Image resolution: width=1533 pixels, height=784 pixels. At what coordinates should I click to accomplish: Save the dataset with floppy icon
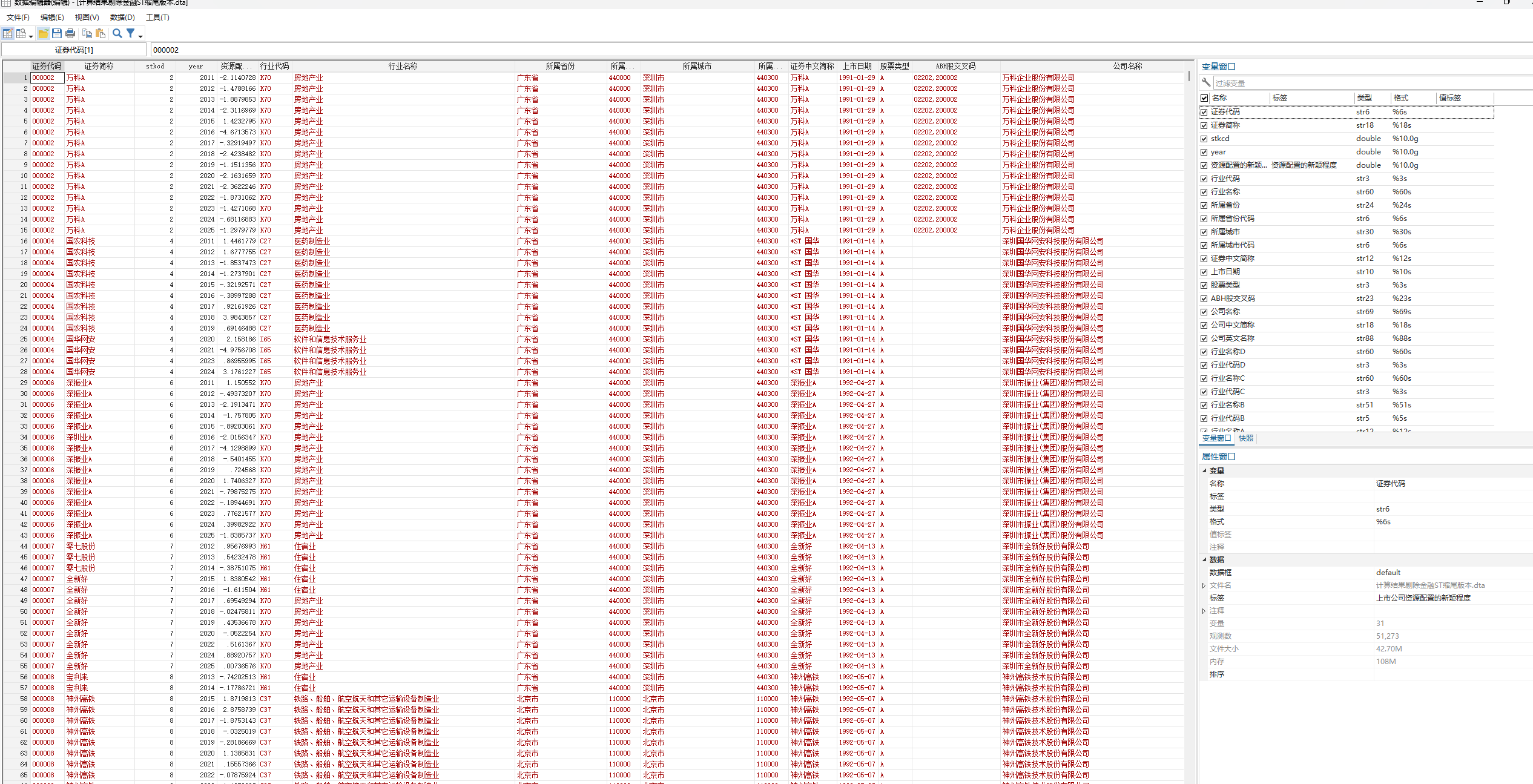57,34
